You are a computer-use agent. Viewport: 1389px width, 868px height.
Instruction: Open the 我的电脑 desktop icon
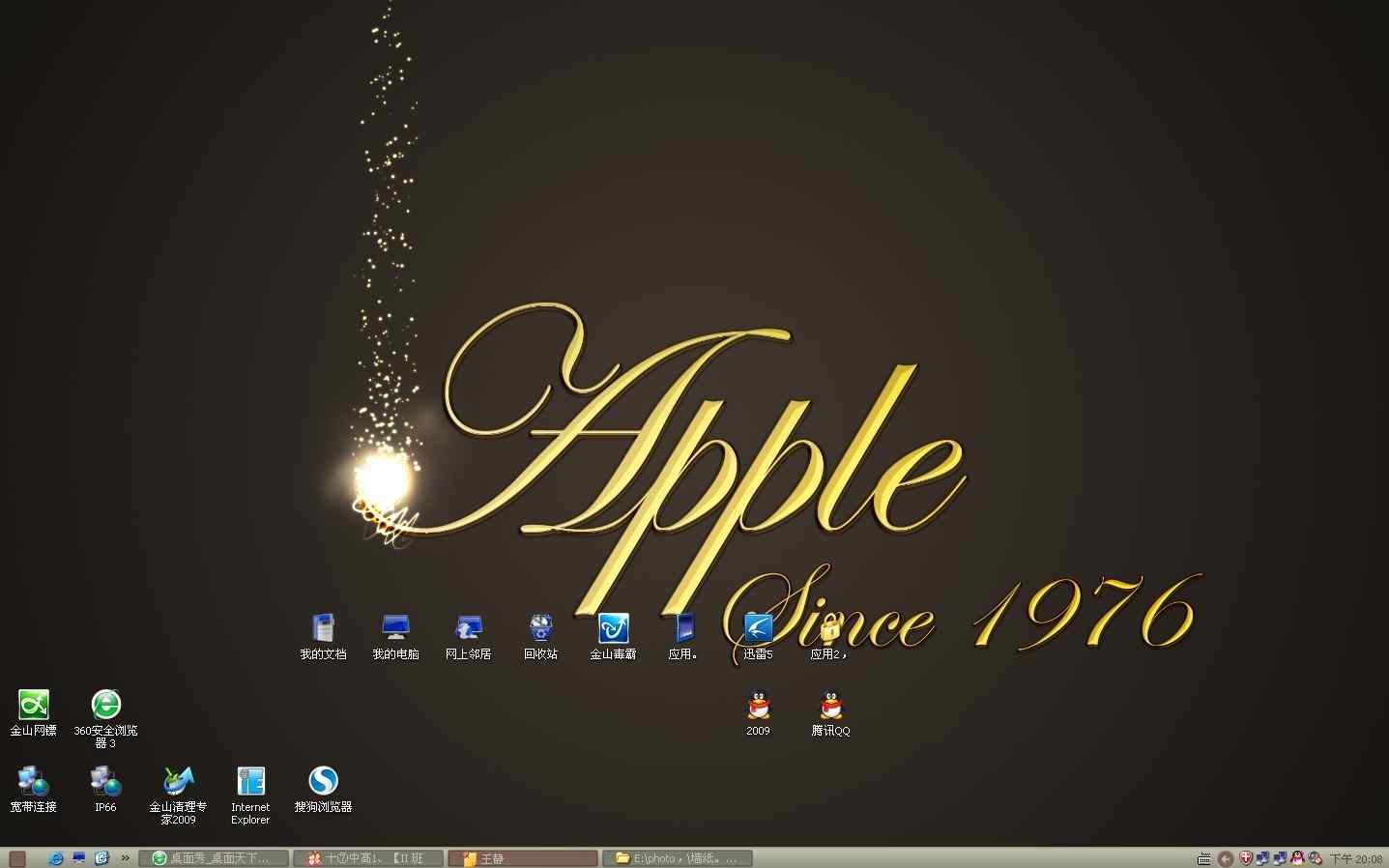[x=395, y=636]
